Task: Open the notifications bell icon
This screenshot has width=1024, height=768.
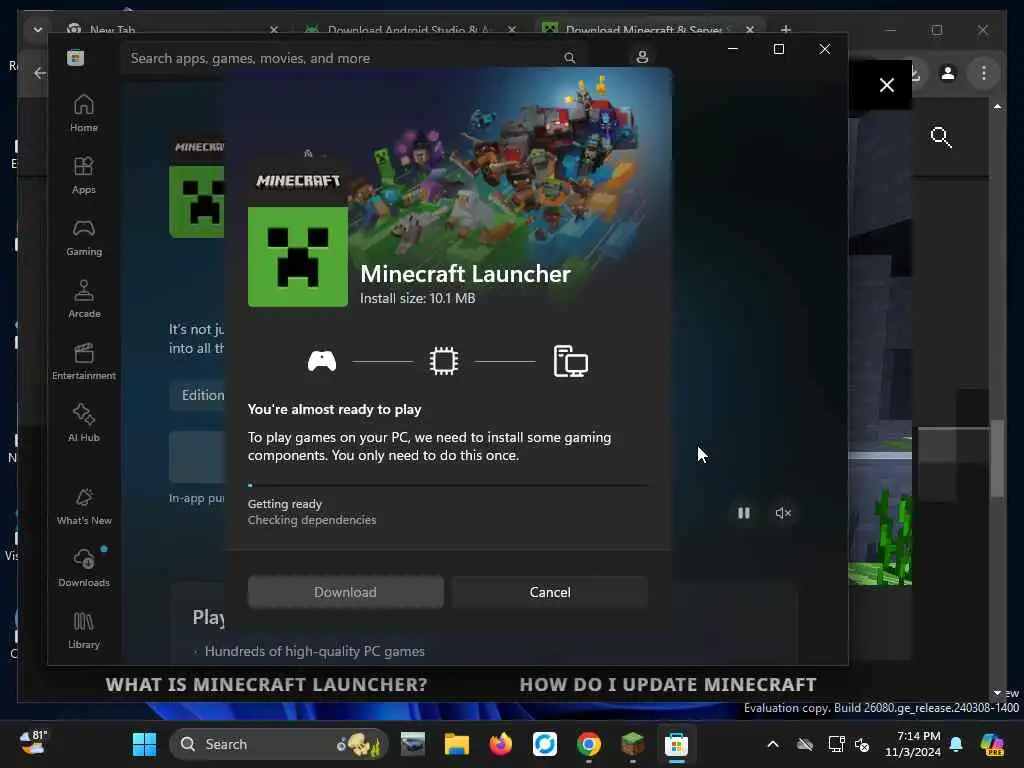Action: (956, 744)
